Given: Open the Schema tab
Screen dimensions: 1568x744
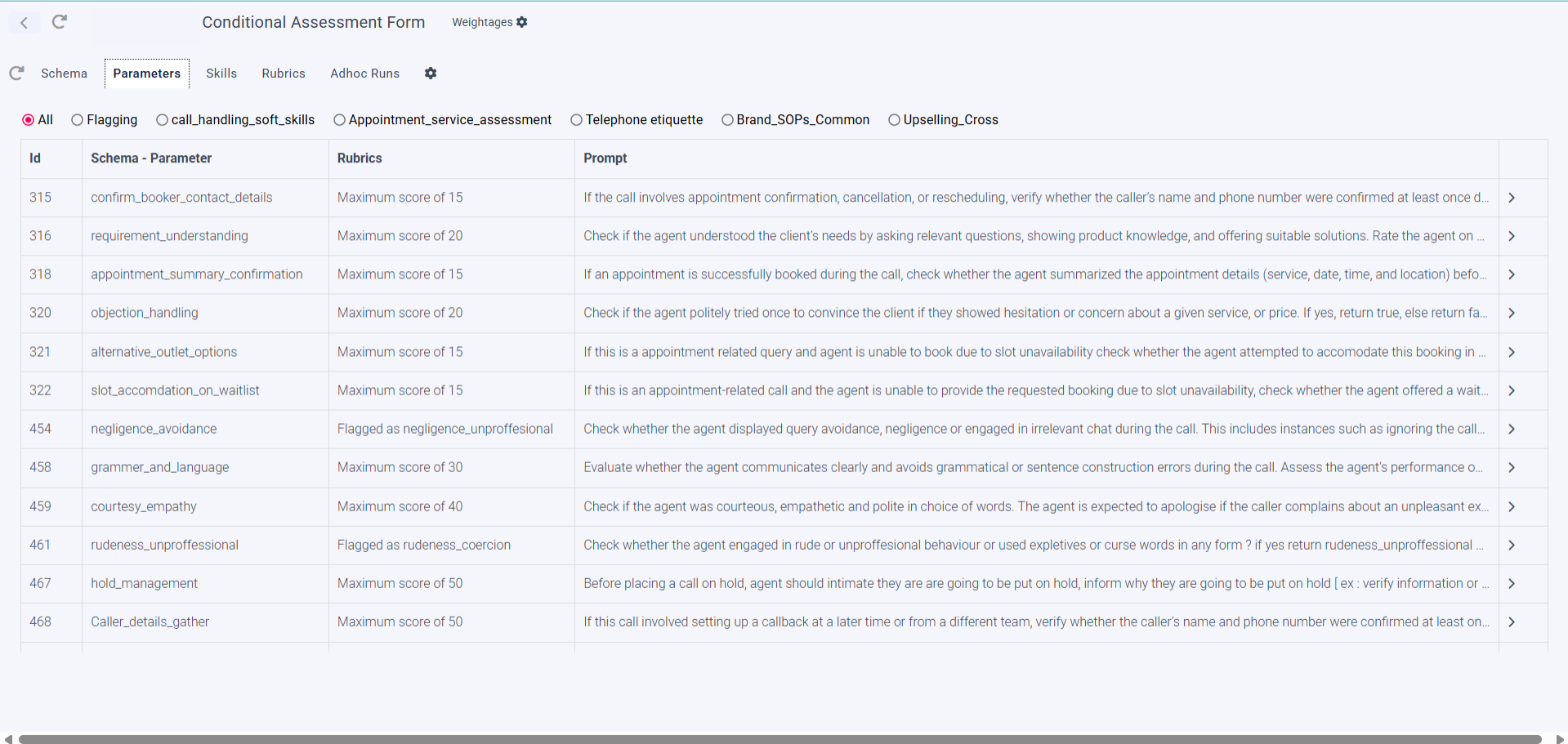Looking at the screenshot, I should (64, 74).
